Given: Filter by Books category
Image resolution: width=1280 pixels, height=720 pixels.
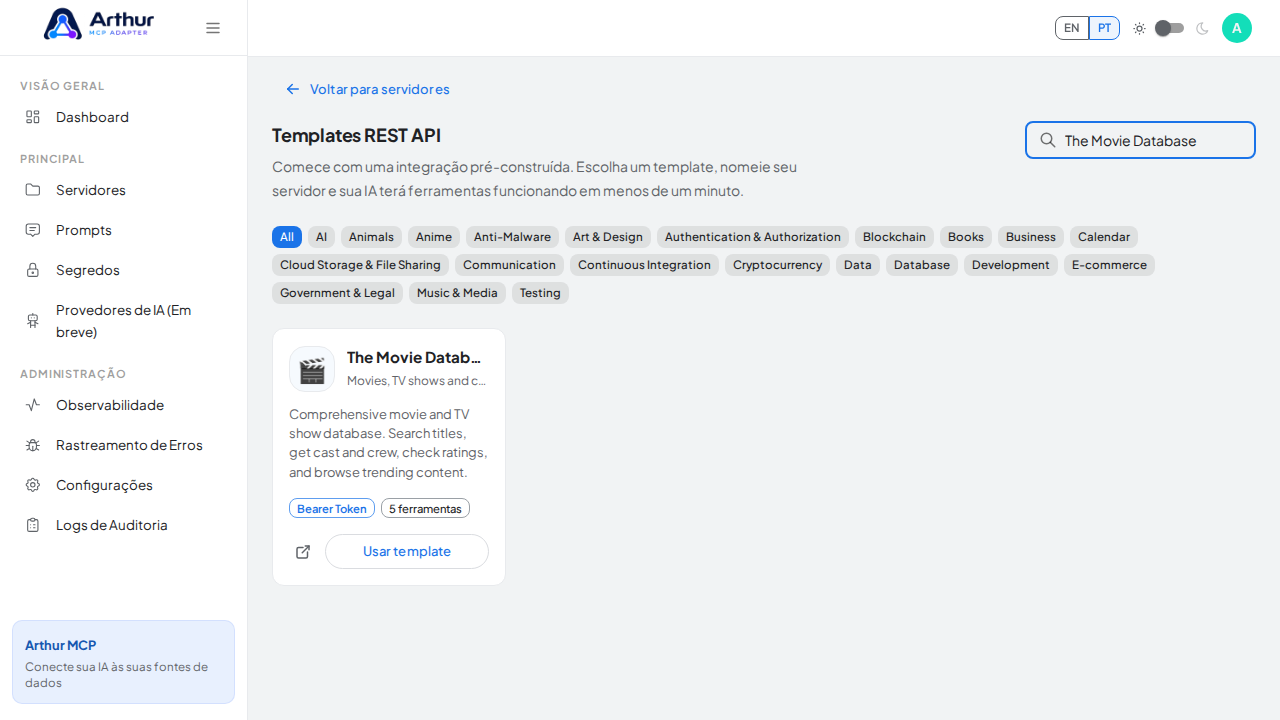Looking at the screenshot, I should (966, 237).
